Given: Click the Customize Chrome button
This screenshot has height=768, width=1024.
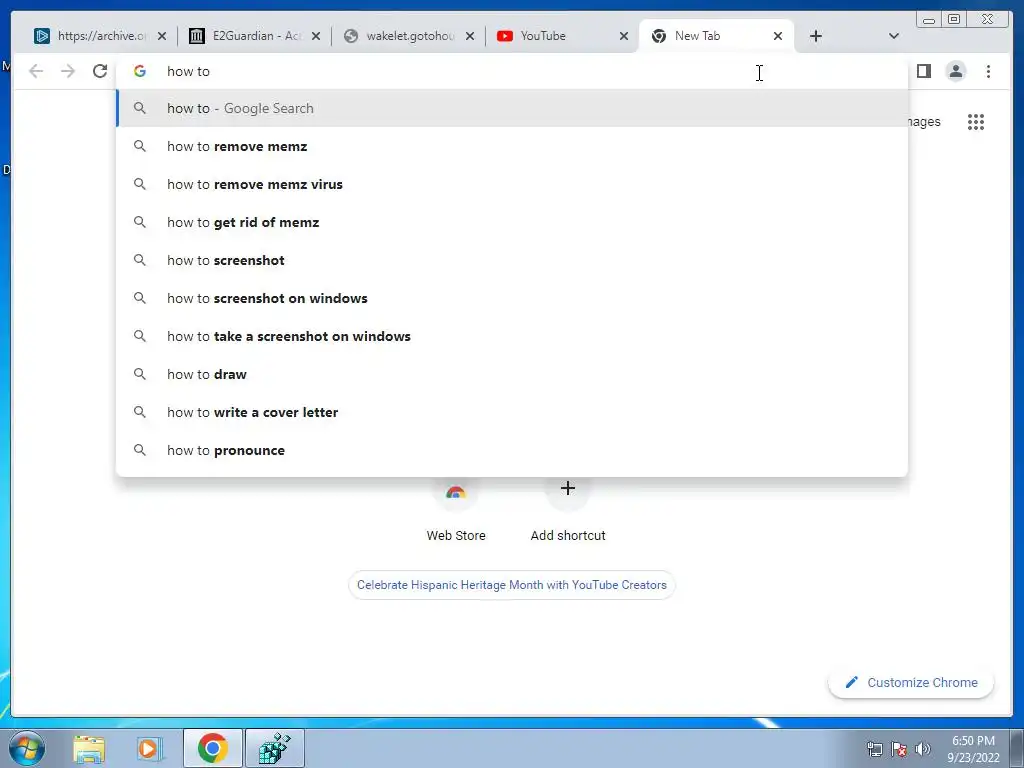Looking at the screenshot, I should pyautogui.click(x=911, y=682).
